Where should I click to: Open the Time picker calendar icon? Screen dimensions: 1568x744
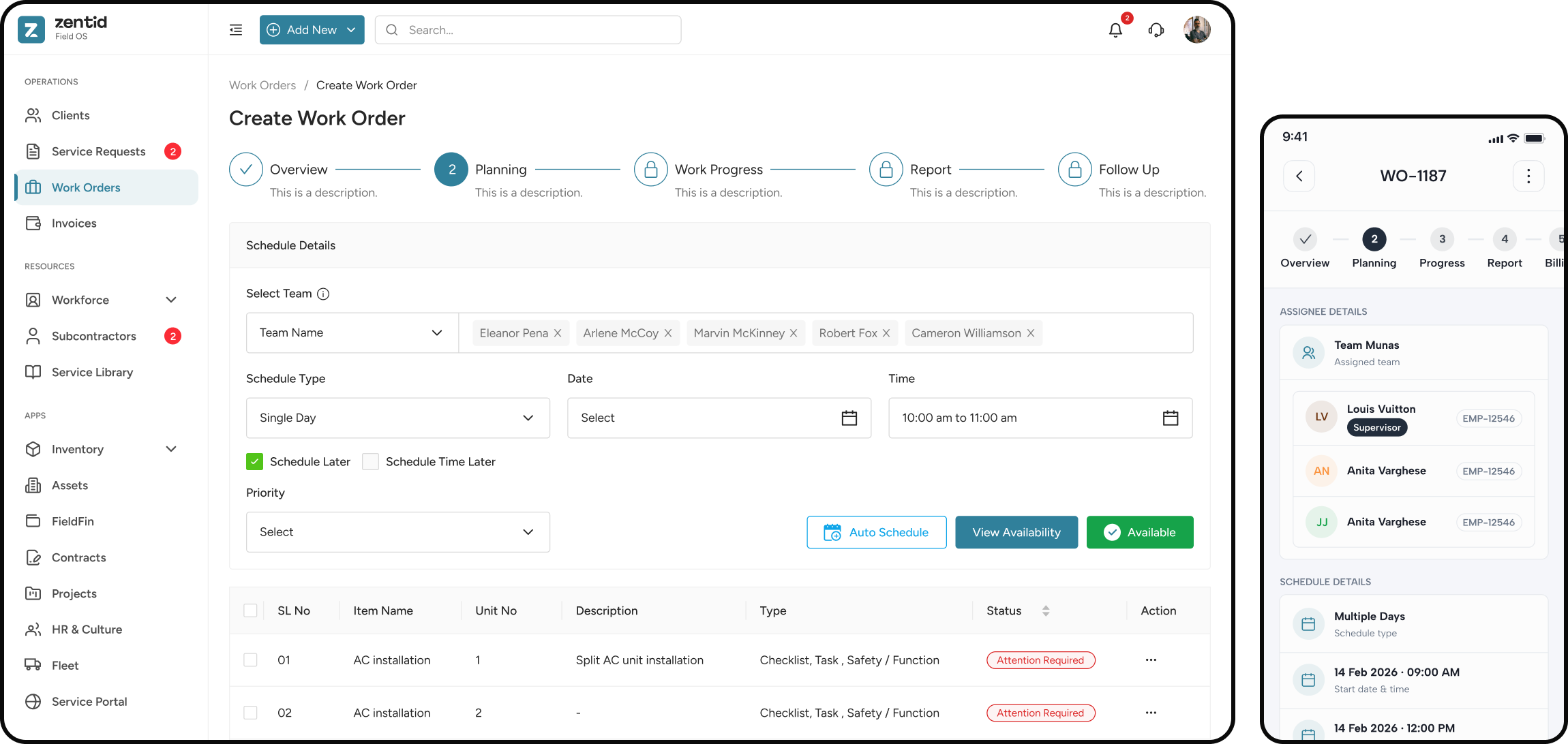[1171, 418]
